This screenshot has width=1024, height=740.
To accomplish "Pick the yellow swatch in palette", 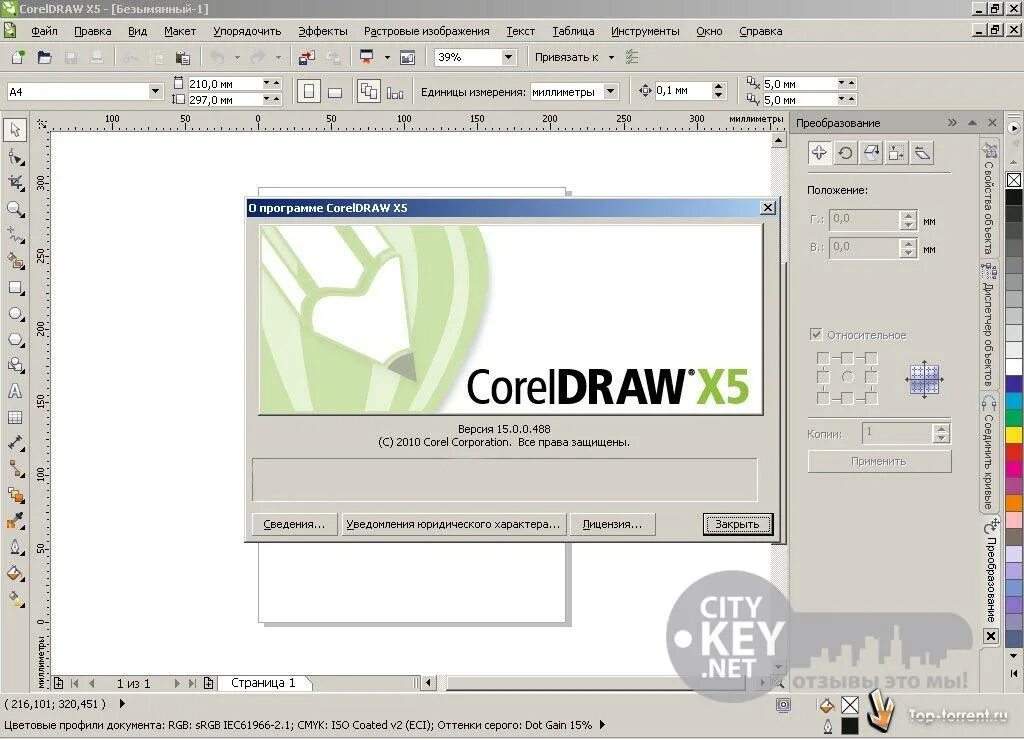I will click(1014, 434).
